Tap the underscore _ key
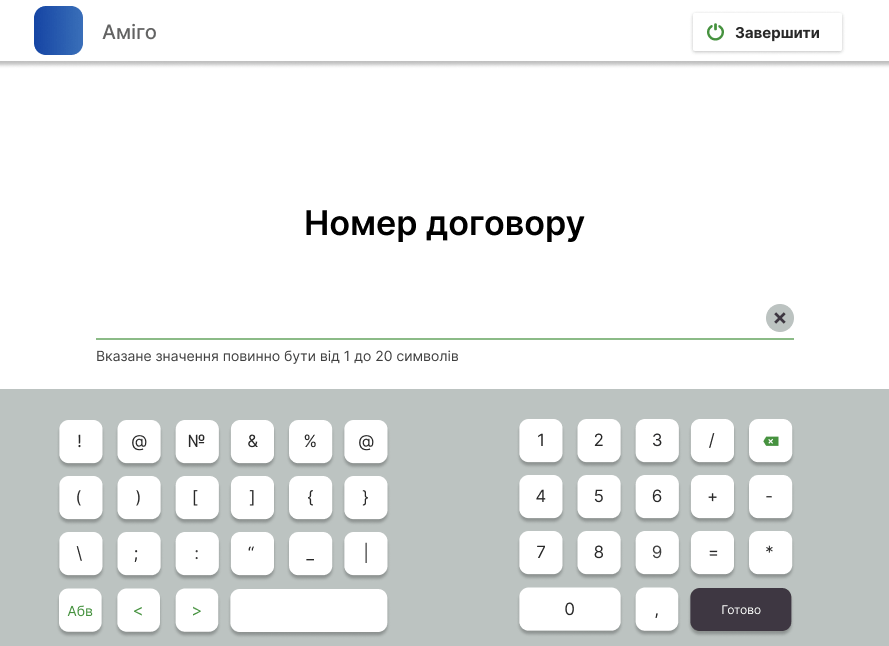 tap(310, 554)
